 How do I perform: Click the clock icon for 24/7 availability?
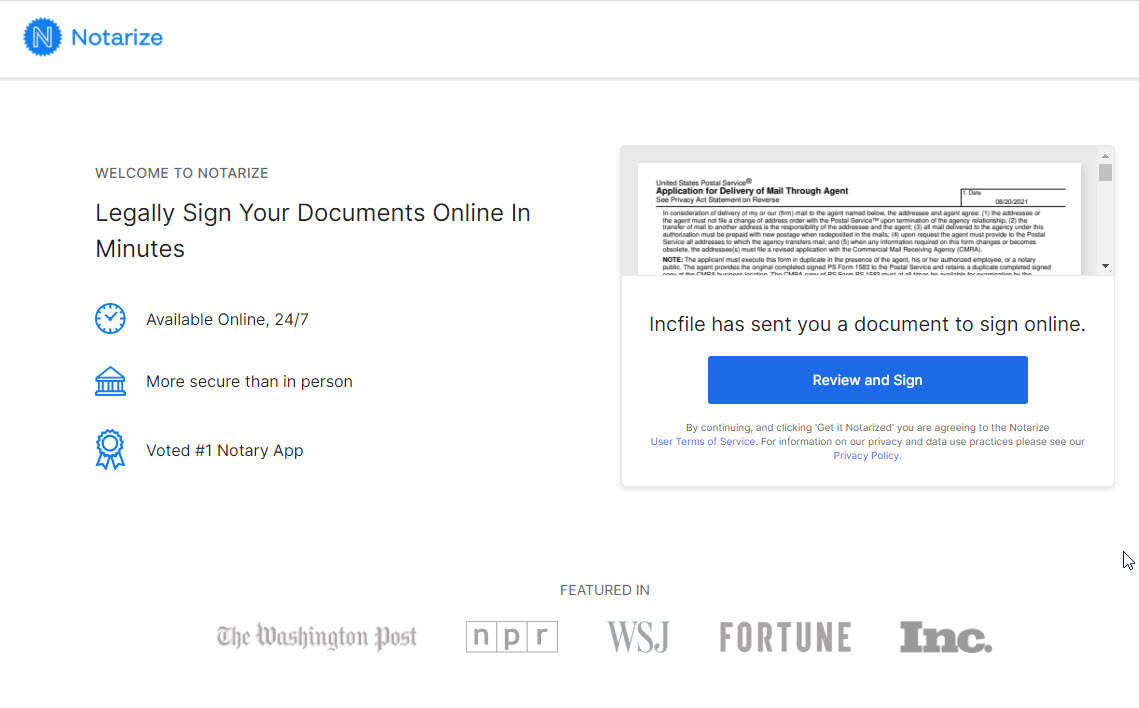[110, 319]
